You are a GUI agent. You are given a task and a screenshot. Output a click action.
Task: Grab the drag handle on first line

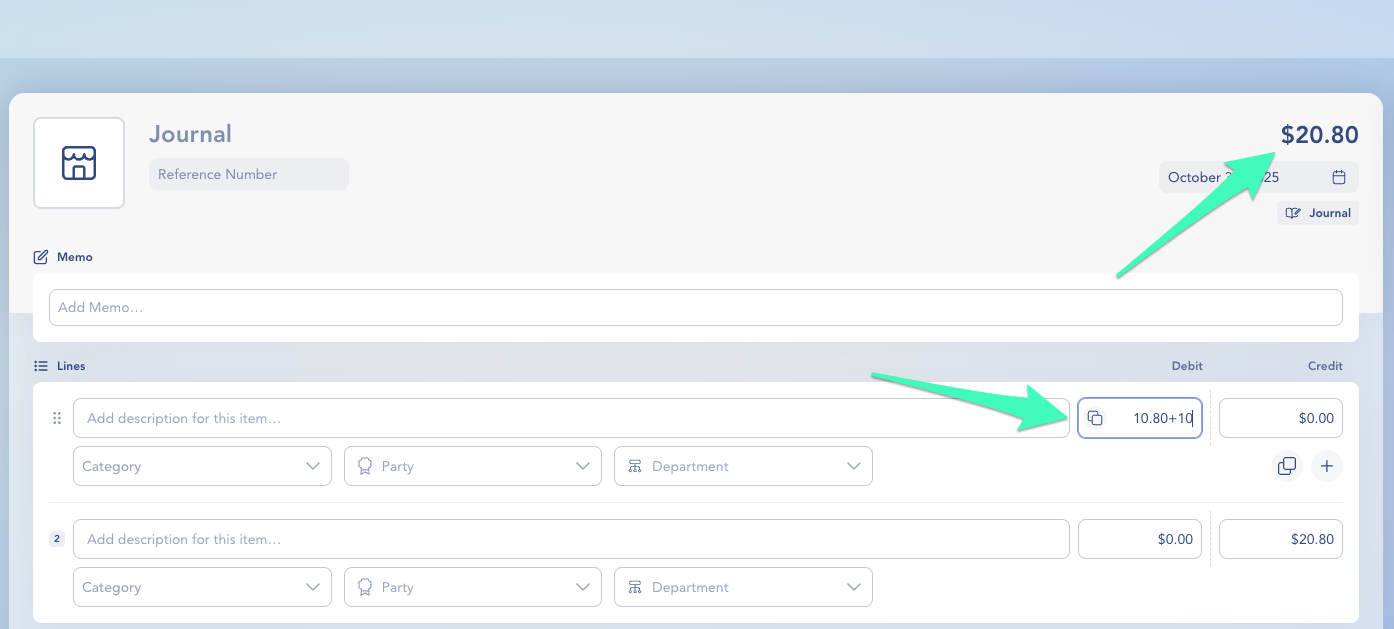[56, 418]
